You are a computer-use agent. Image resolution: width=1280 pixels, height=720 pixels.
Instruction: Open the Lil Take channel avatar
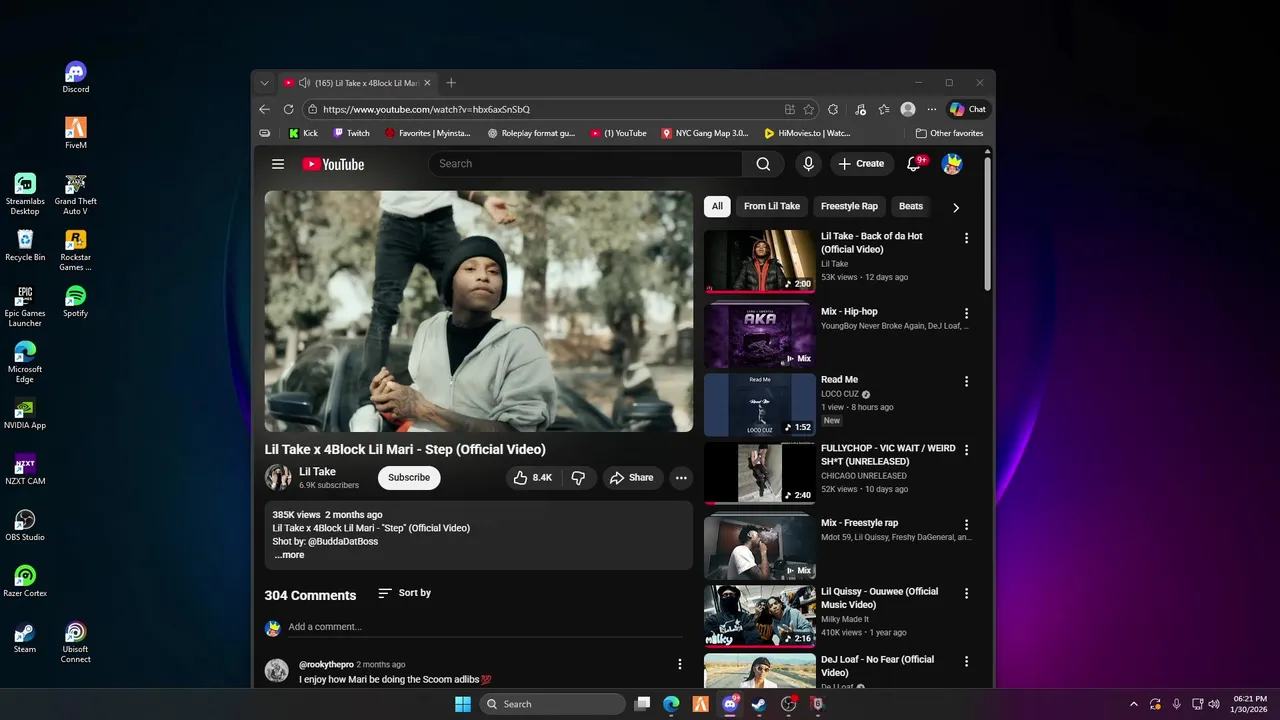277,478
